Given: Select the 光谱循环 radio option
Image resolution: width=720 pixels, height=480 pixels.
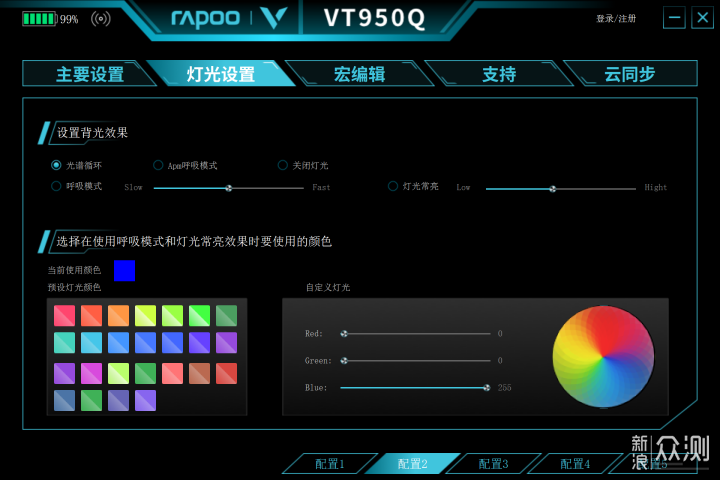Looking at the screenshot, I should pyautogui.click(x=56, y=165).
